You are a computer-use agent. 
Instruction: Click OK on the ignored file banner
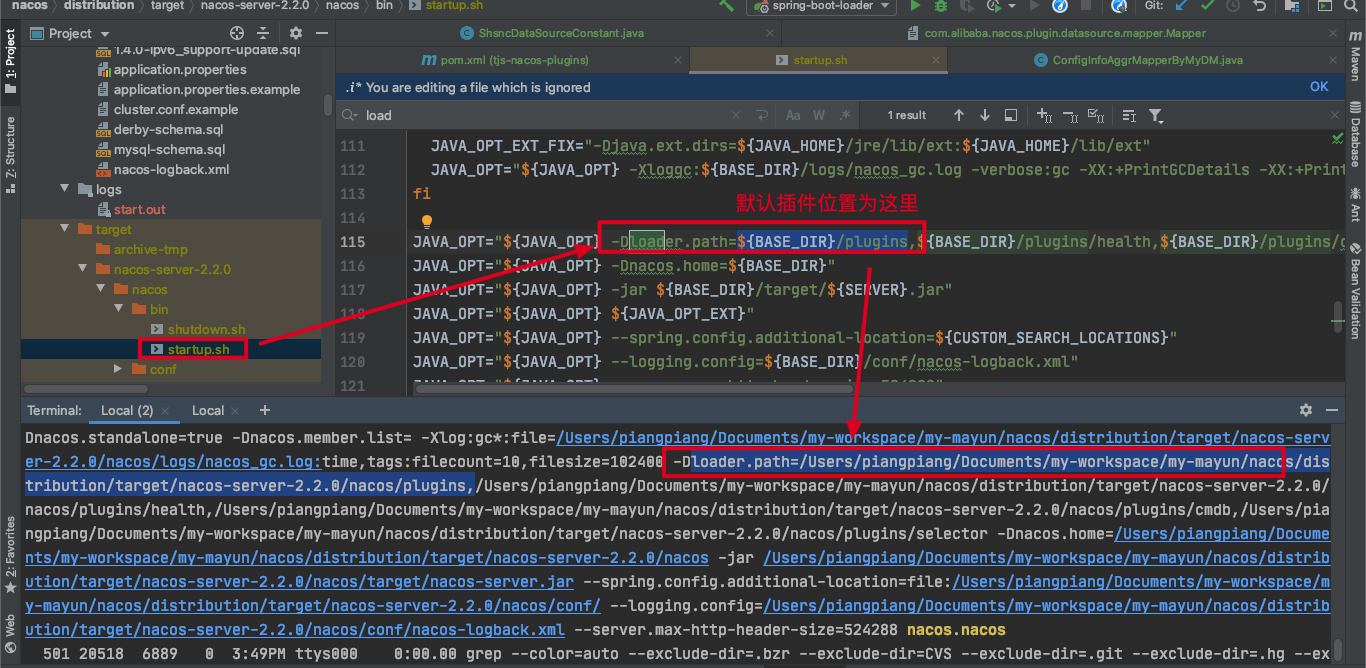(1319, 87)
